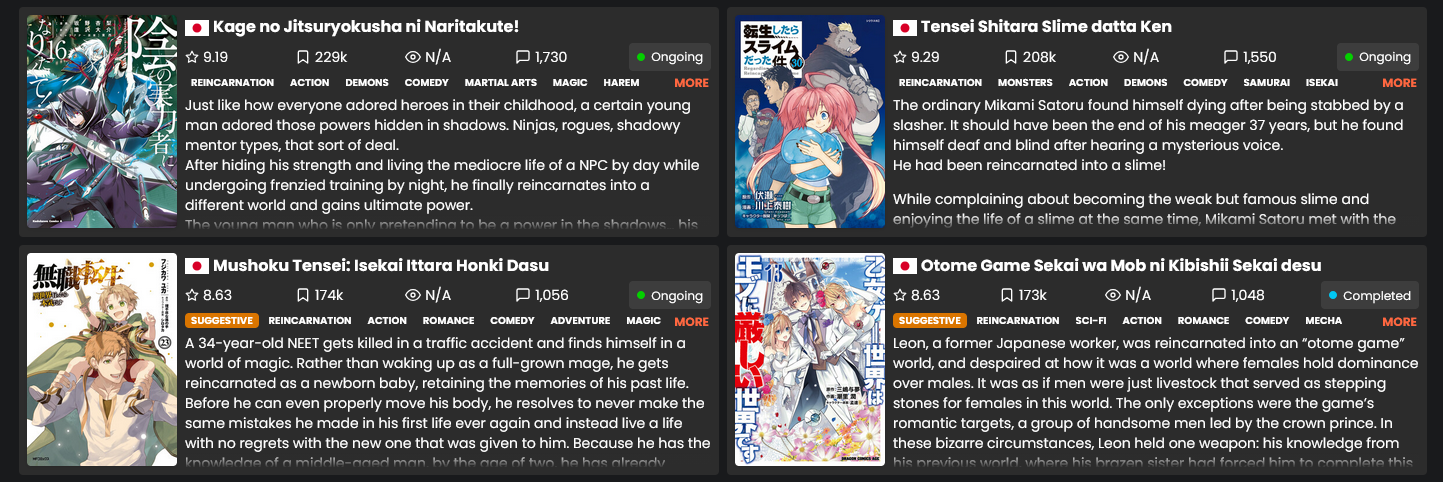This screenshot has width=1443, height=482.
Task: Select the ISEKAI tag on Tensei Shitara Slime
Action: pos(1322,83)
